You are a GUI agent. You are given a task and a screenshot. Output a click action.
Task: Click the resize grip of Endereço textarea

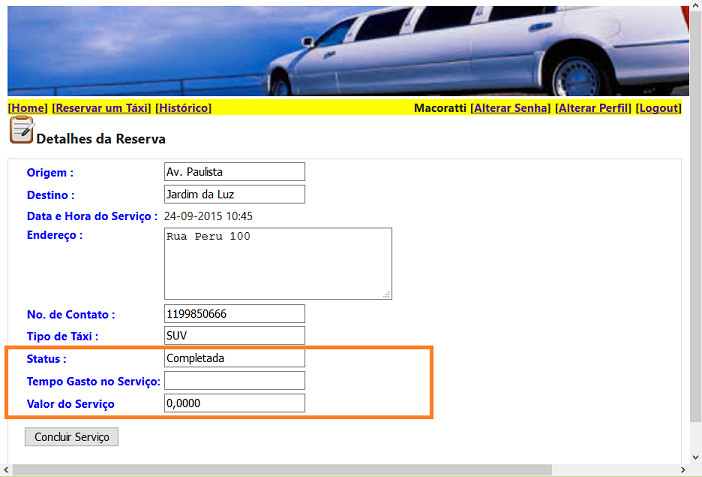[387, 294]
